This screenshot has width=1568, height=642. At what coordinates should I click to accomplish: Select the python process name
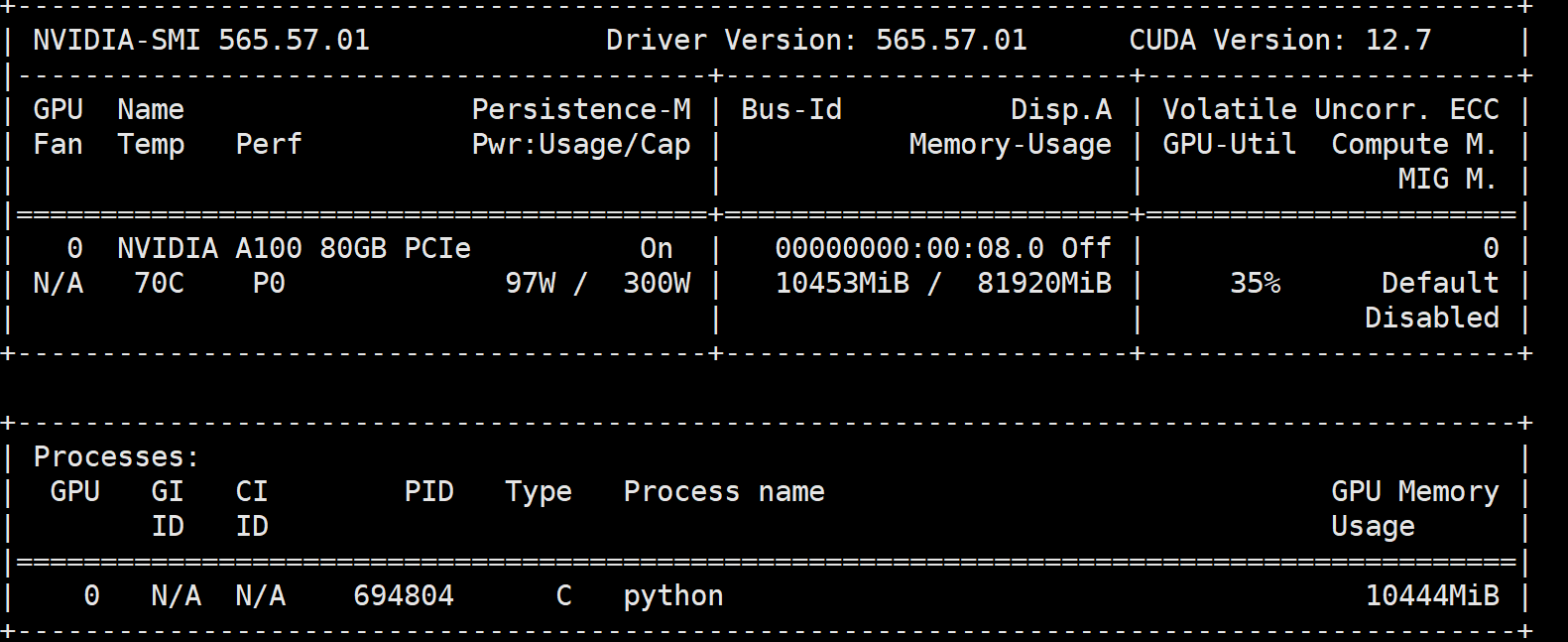[x=673, y=596]
